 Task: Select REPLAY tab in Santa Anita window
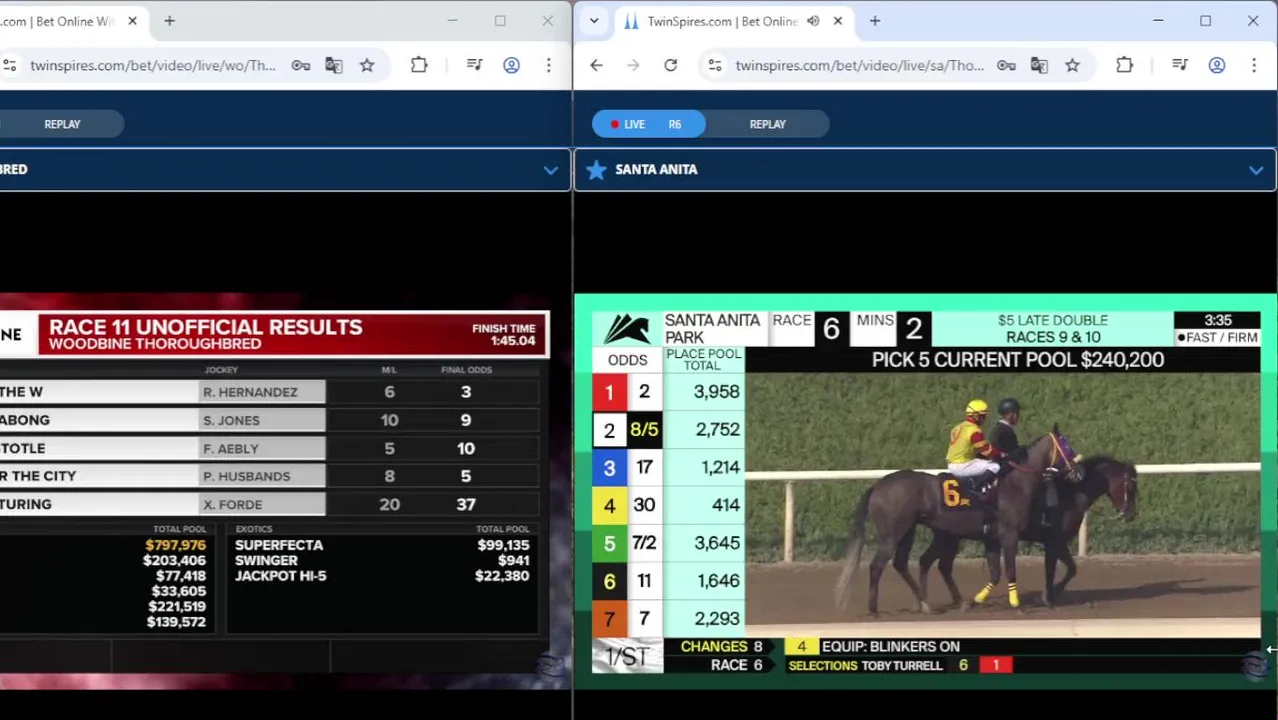767,124
